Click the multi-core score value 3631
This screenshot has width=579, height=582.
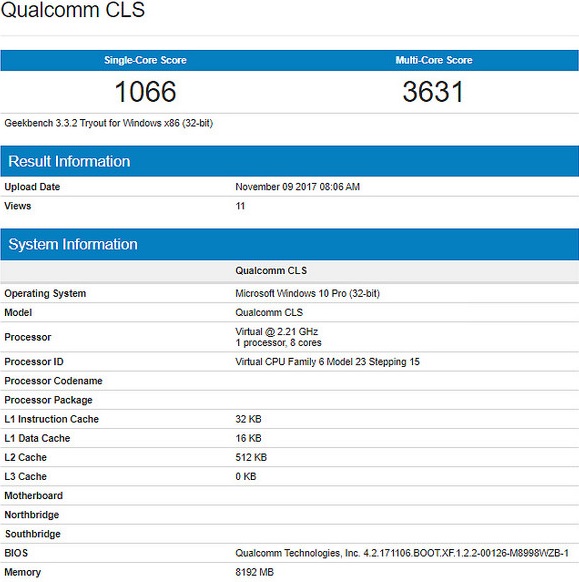click(433, 92)
